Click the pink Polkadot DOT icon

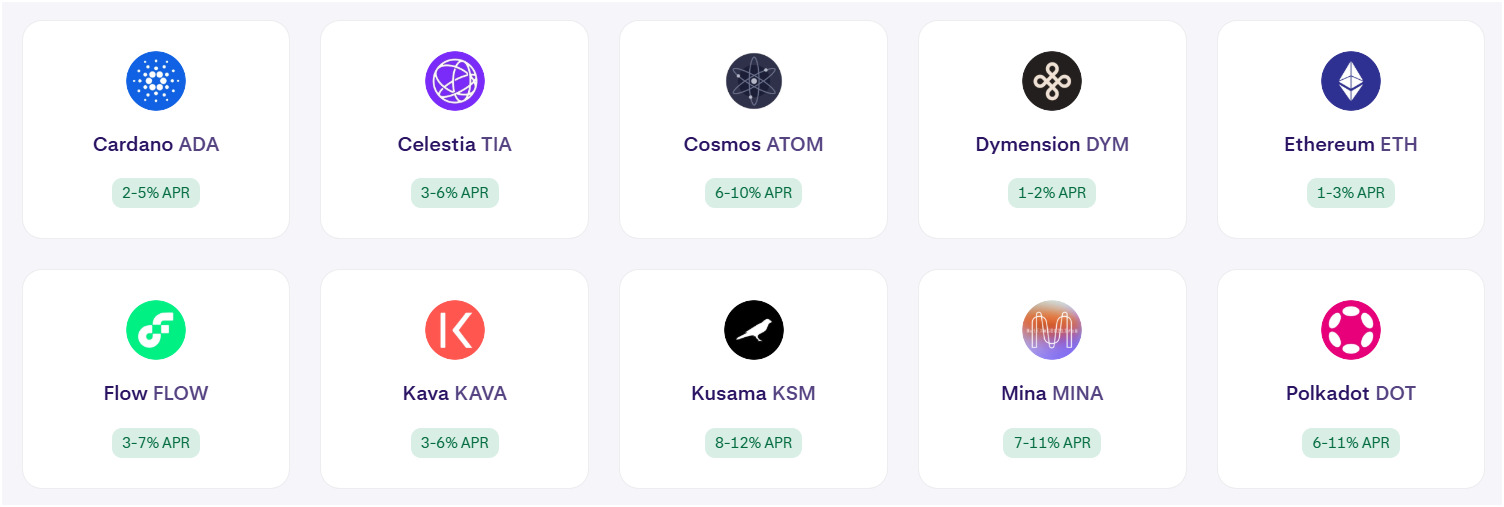pos(1350,330)
